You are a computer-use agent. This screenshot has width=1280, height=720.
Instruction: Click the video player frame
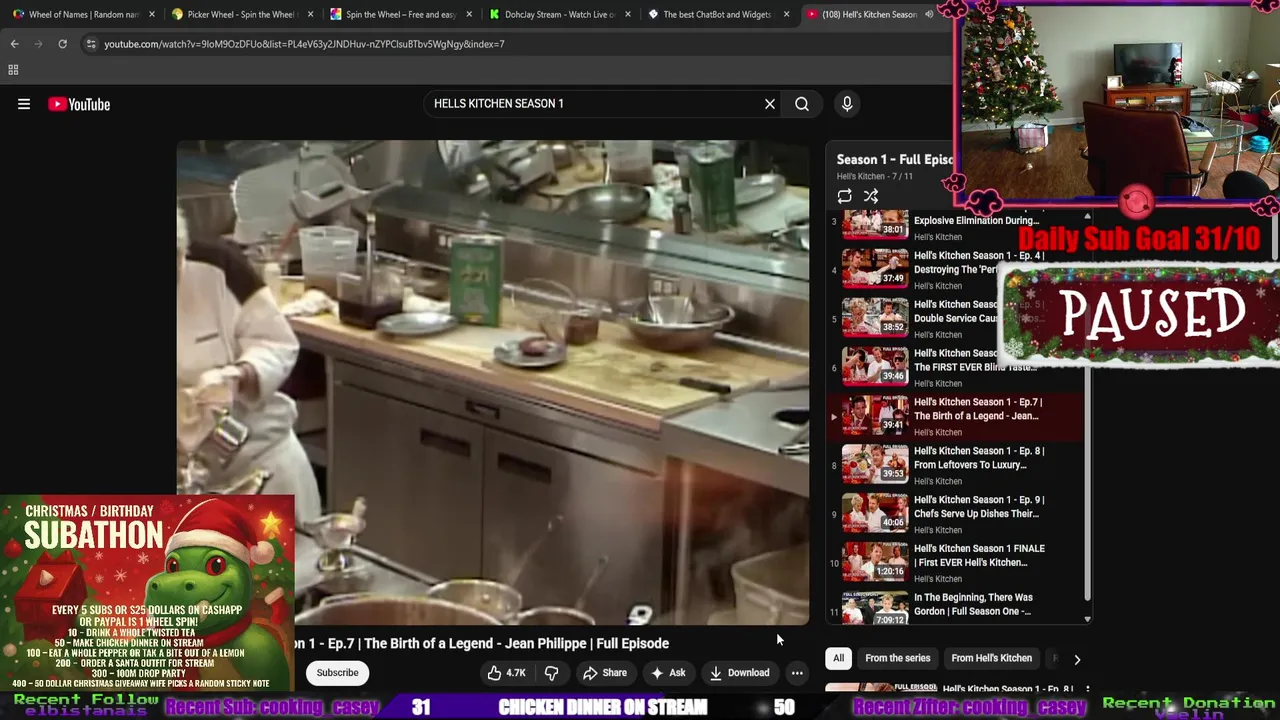tap(493, 383)
